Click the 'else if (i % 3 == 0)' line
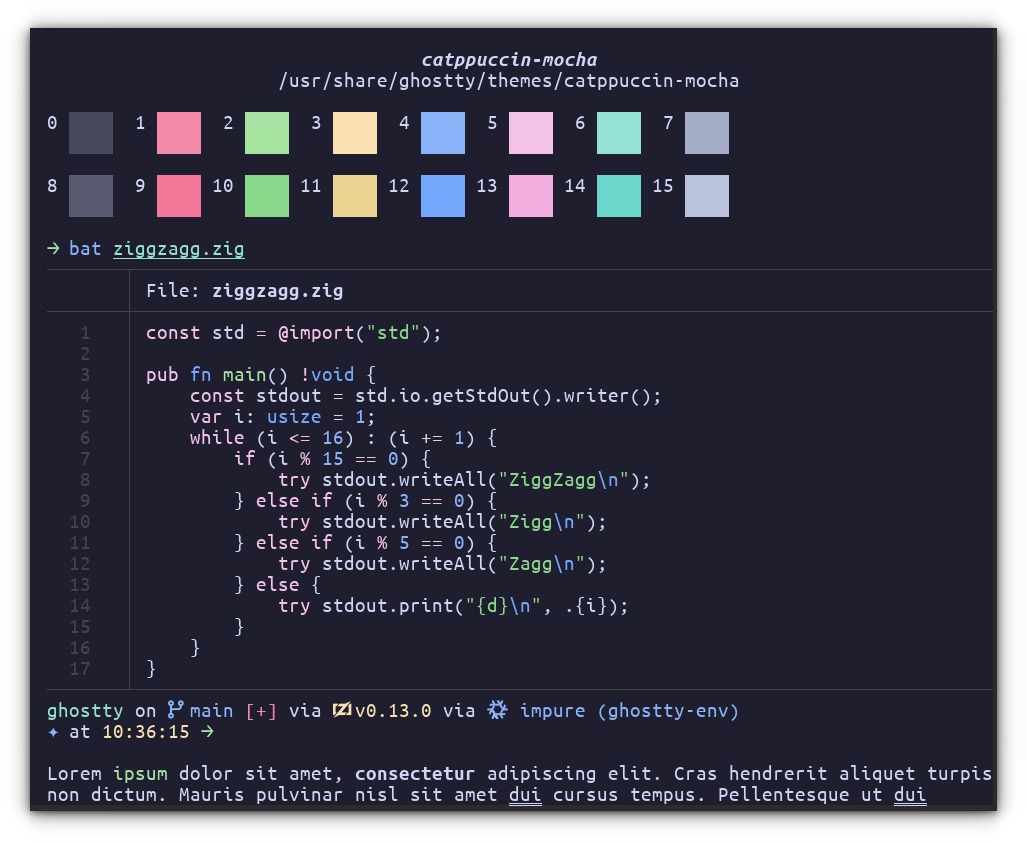Image resolution: width=1027 pixels, height=843 pixels. (365, 501)
